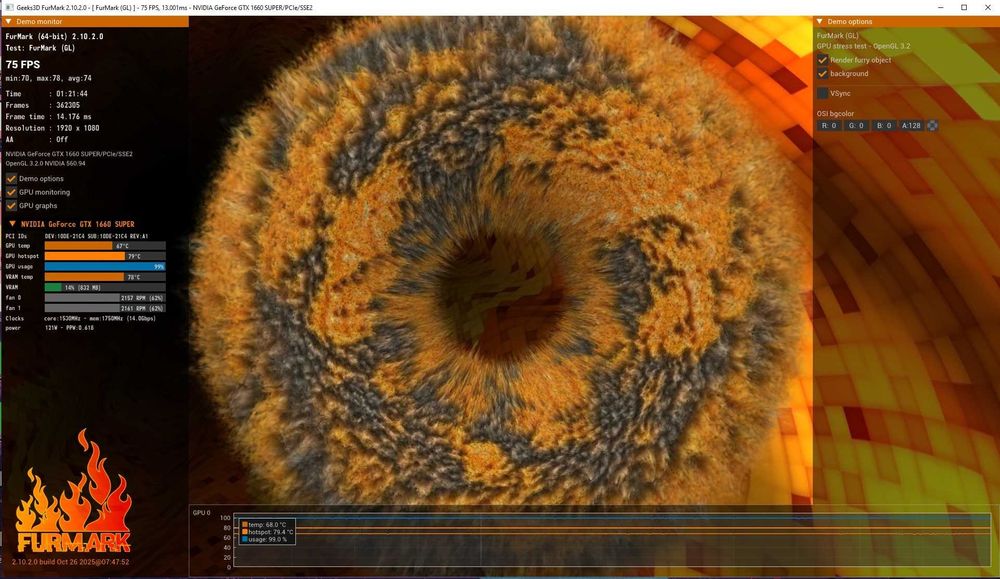Click the furry donut render center

[501, 300]
